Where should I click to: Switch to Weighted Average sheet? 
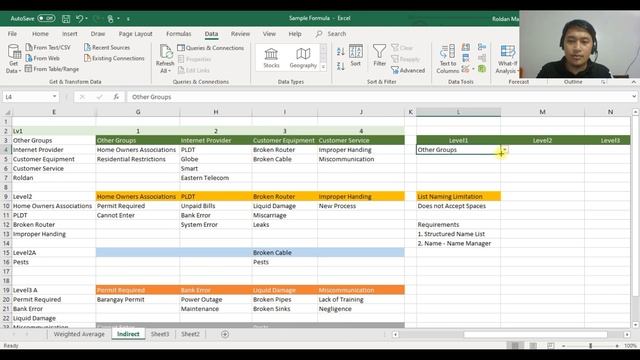[x=79, y=334]
